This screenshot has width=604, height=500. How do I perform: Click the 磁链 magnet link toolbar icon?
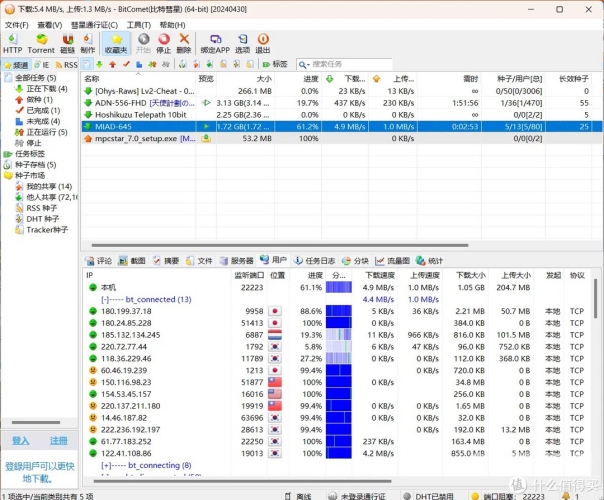point(68,44)
